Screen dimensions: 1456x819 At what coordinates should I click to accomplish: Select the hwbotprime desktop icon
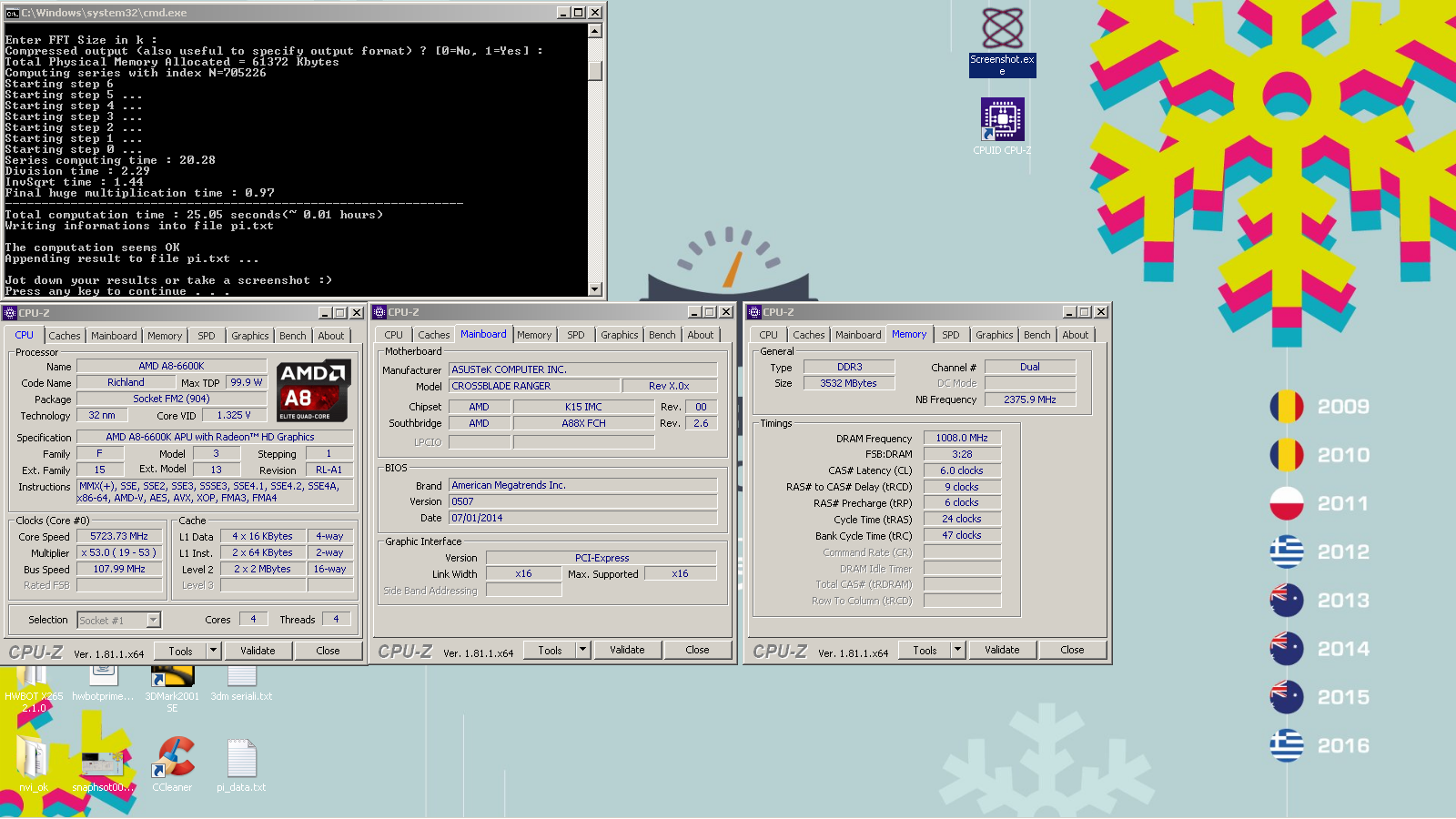pyautogui.click(x=103, y=685)
